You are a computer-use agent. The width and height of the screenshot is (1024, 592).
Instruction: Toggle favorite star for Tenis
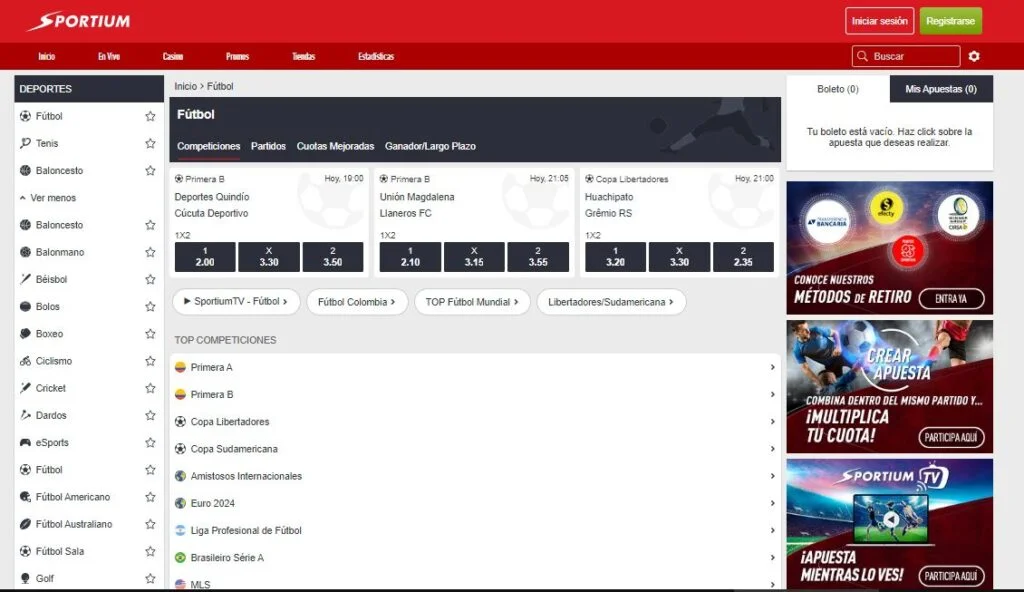coord(150,144)
